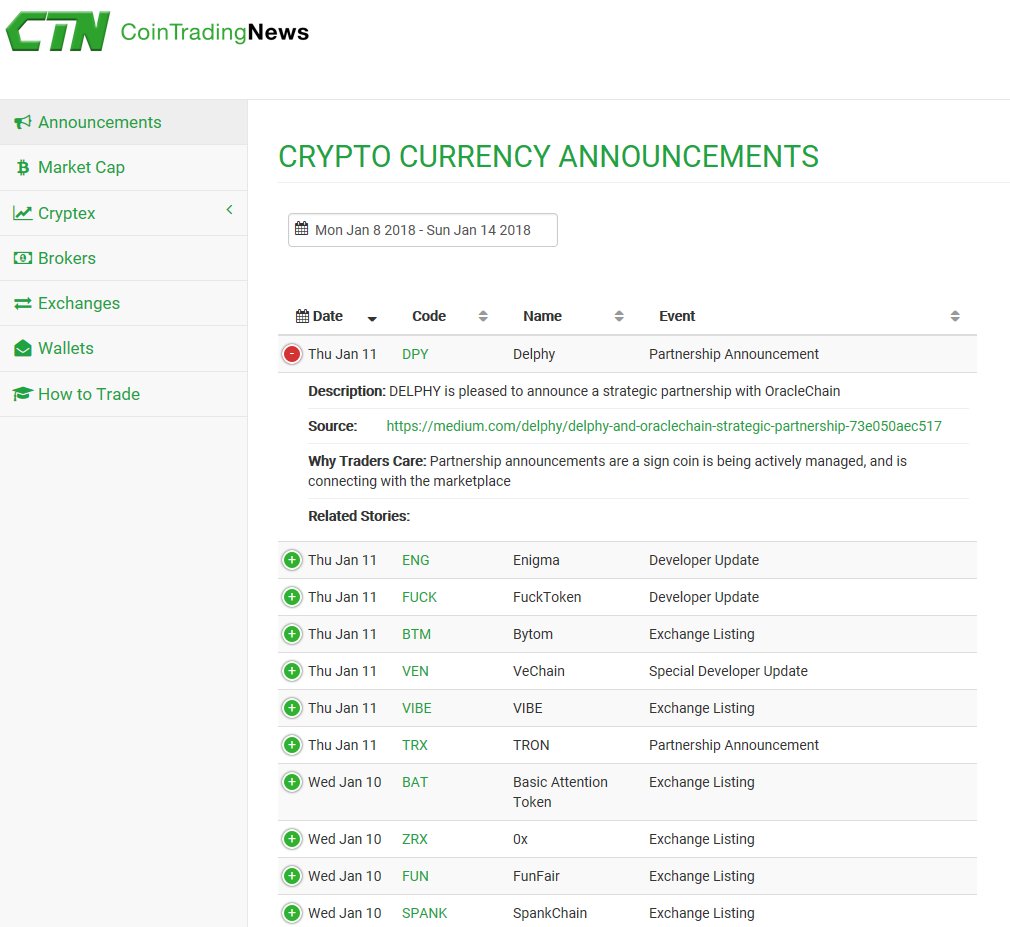Click the VEN code link

coord(415,671)
